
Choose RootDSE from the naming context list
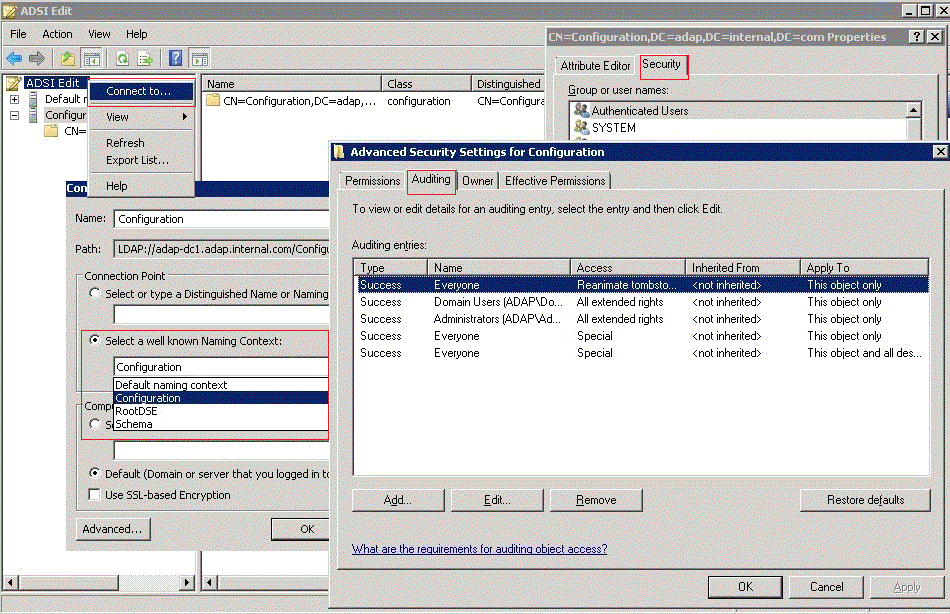[x=221, y=411]
